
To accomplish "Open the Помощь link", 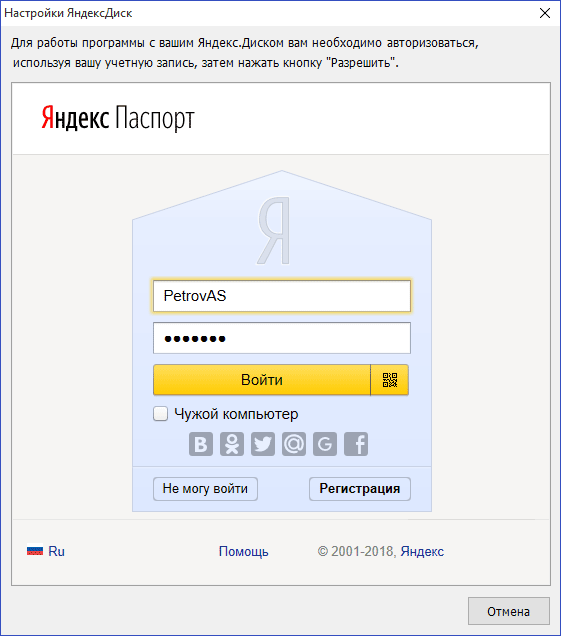I will pyautogui.click(x=243, y=552).
